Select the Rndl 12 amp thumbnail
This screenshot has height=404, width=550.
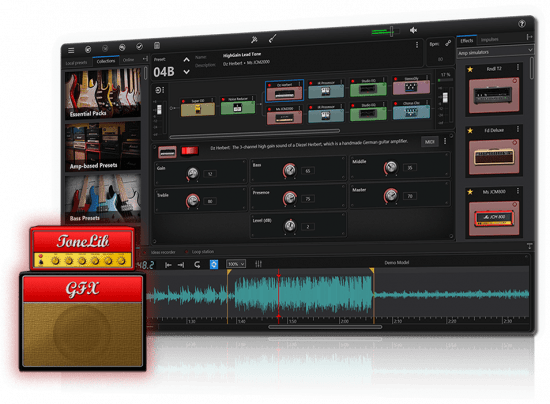click(494, 95)
